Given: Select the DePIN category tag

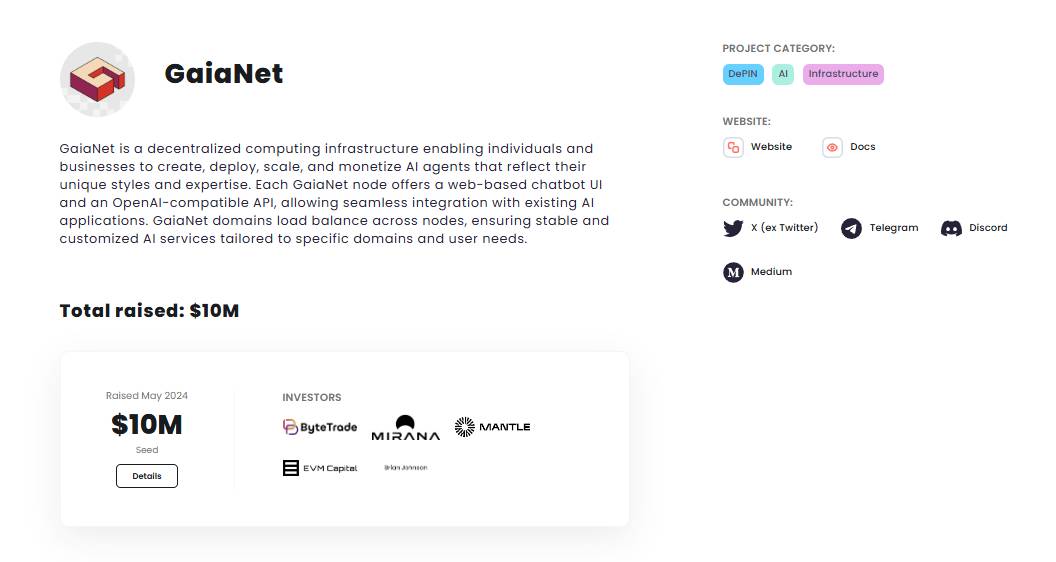Looking at the screenshot, I should click(743, 74).
